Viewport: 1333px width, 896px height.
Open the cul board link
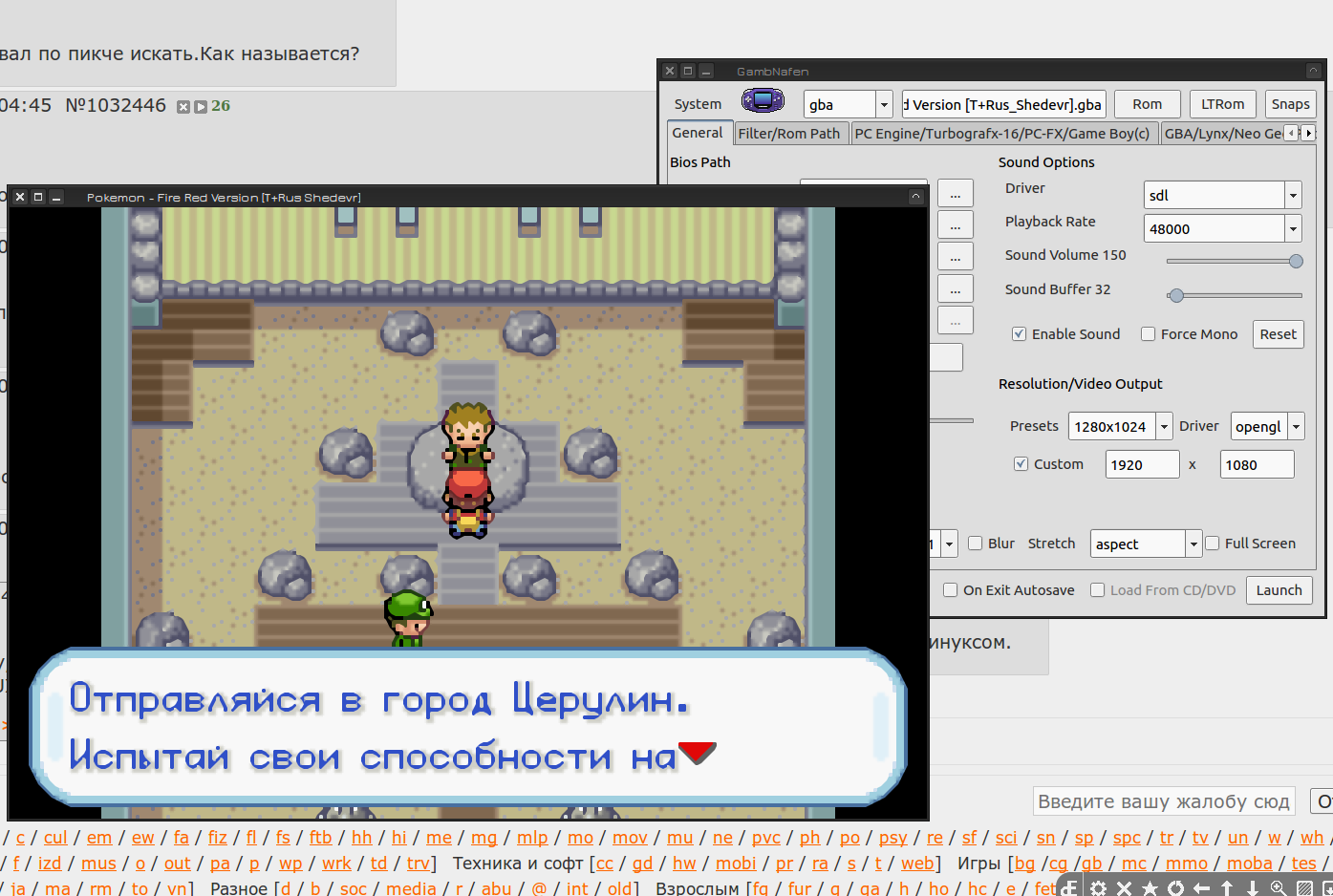pos(55,838)
